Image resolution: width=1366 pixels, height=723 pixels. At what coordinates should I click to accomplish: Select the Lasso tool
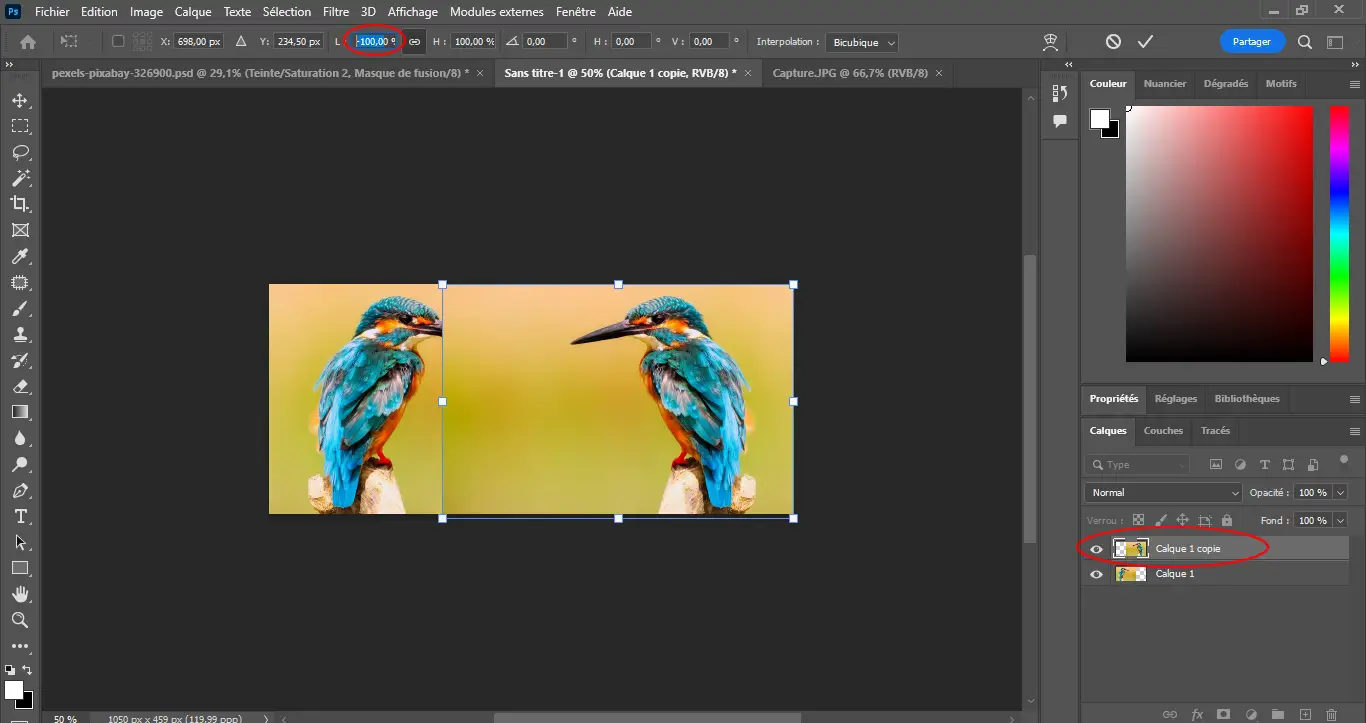coord(20,153)
